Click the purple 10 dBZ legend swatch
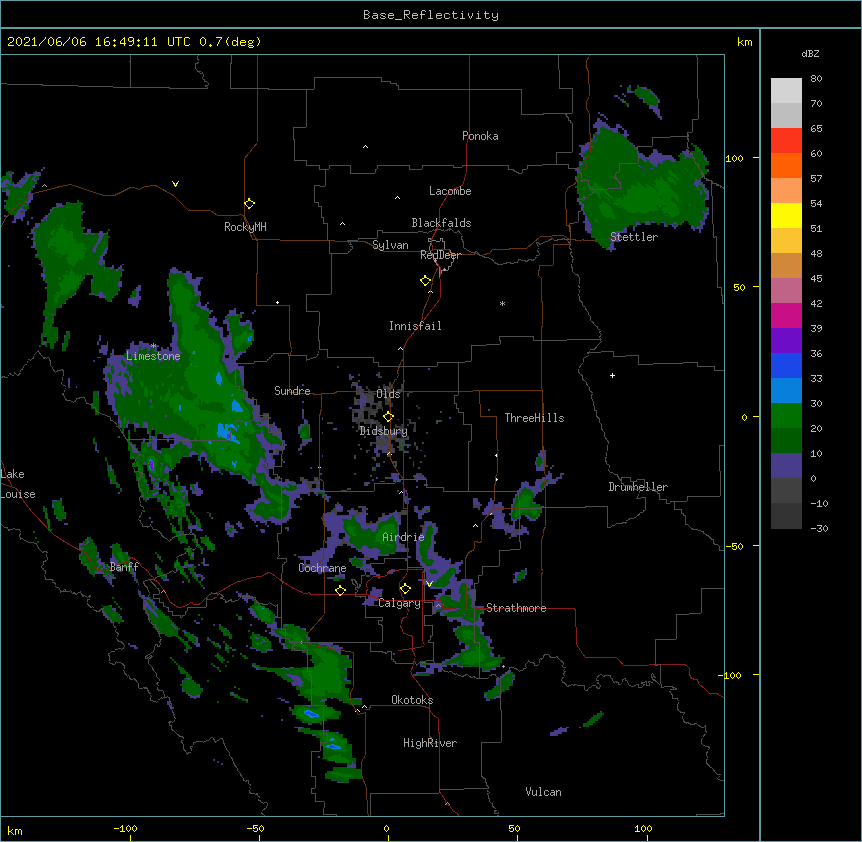This screenshot has height=842, width=862. (x=786, y=466)
